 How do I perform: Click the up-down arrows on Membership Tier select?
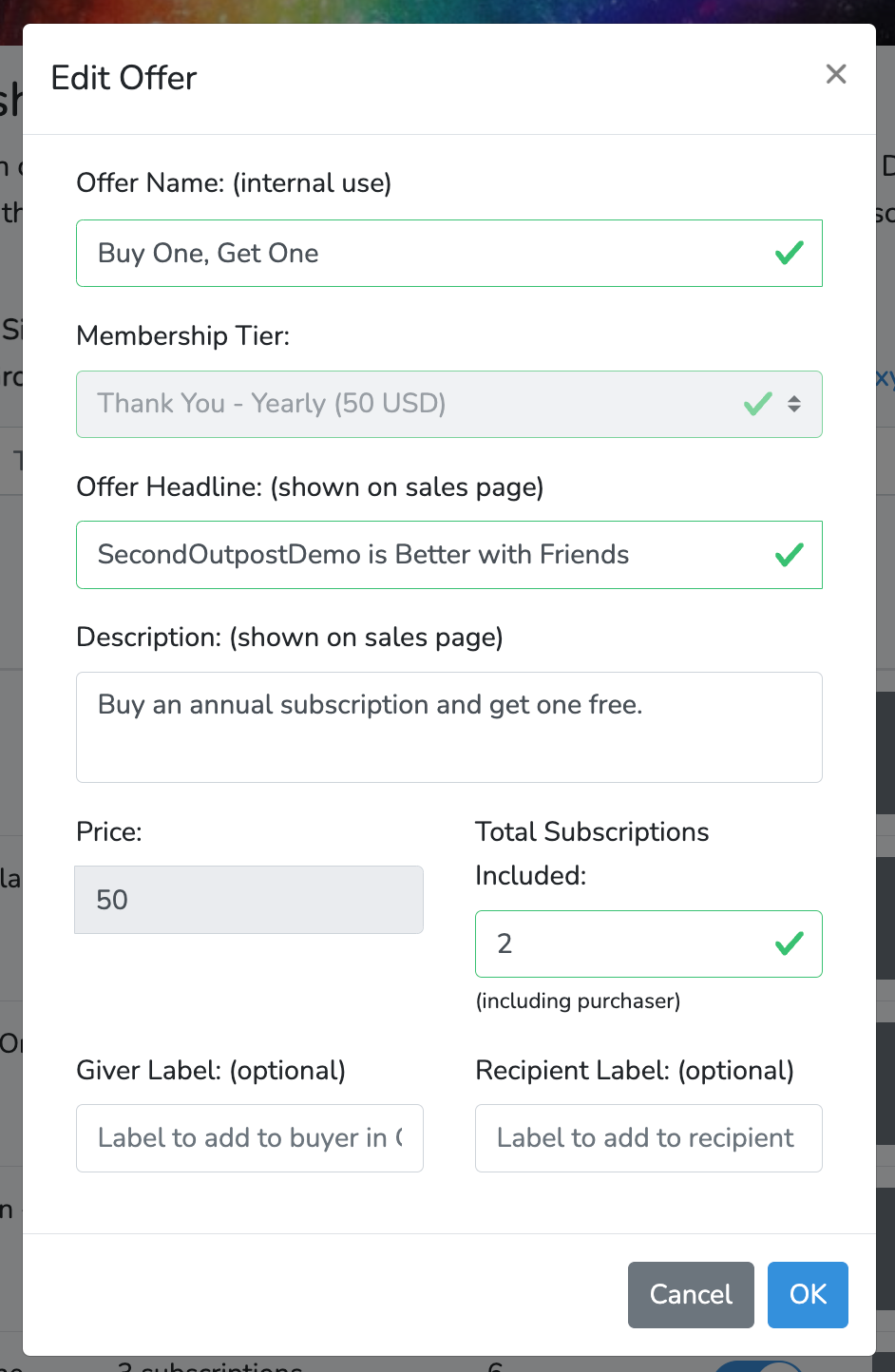coord(794,404)
